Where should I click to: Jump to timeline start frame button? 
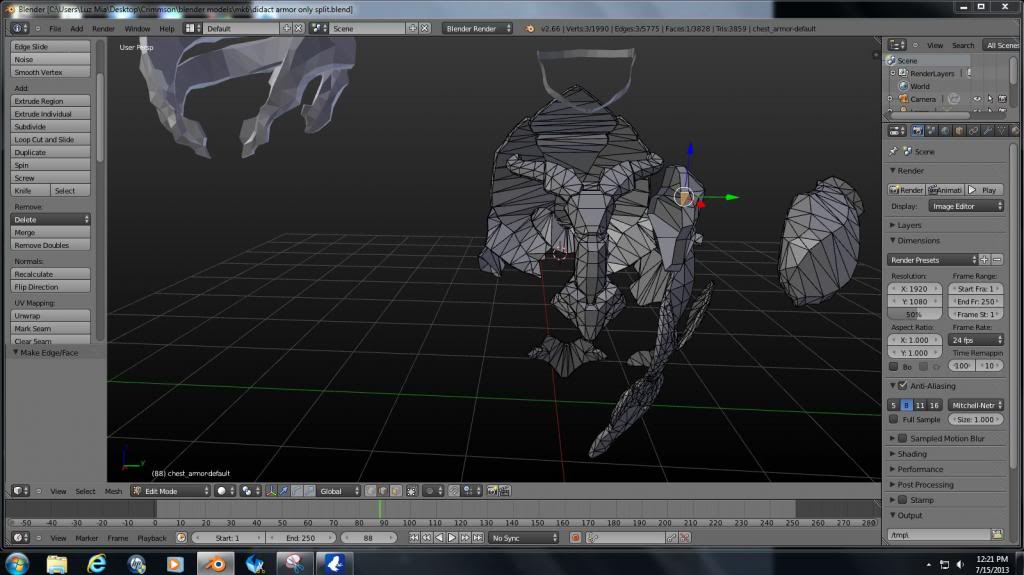(414, 538)
